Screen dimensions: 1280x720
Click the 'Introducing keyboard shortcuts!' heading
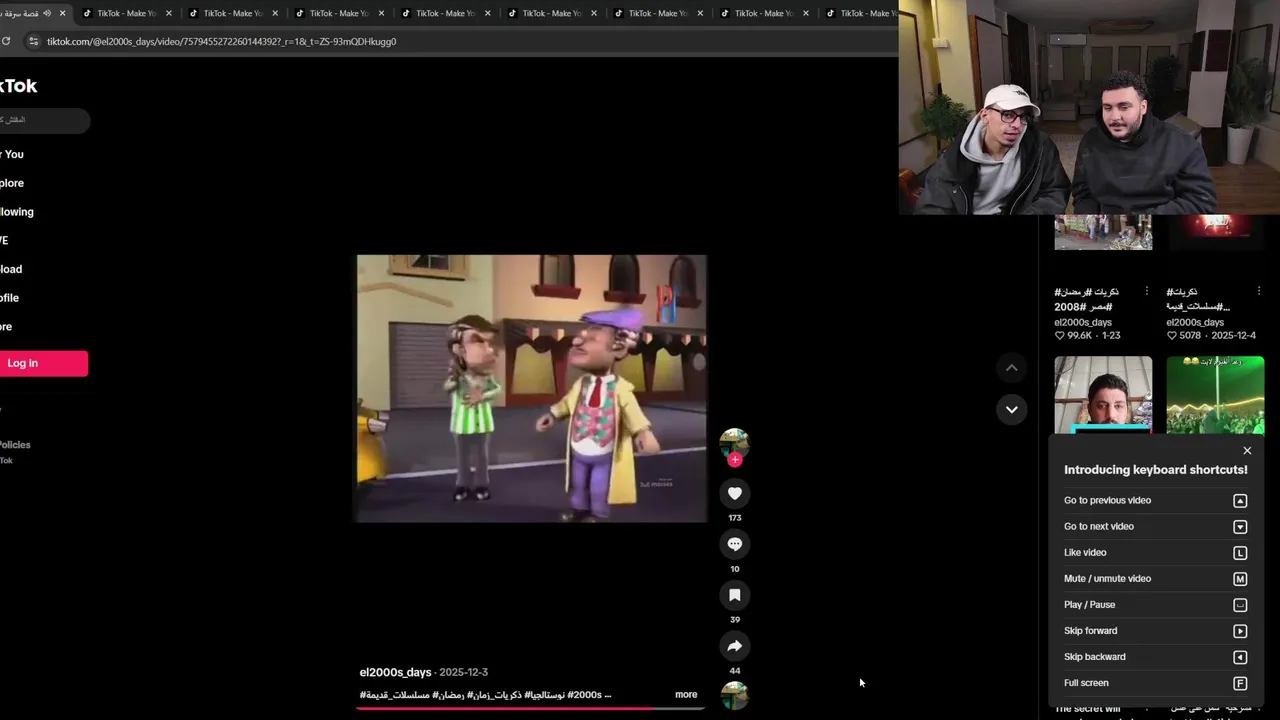coord(1155,470)
